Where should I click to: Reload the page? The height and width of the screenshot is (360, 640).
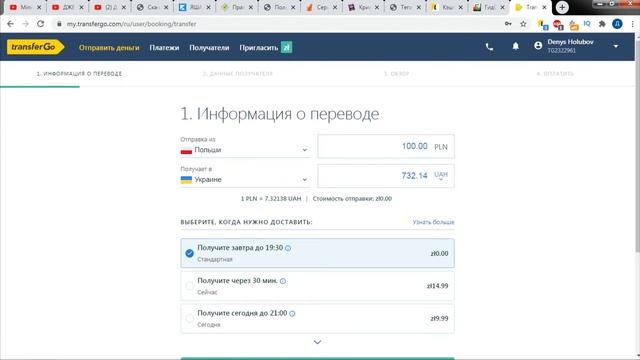[x=40, y=24]
